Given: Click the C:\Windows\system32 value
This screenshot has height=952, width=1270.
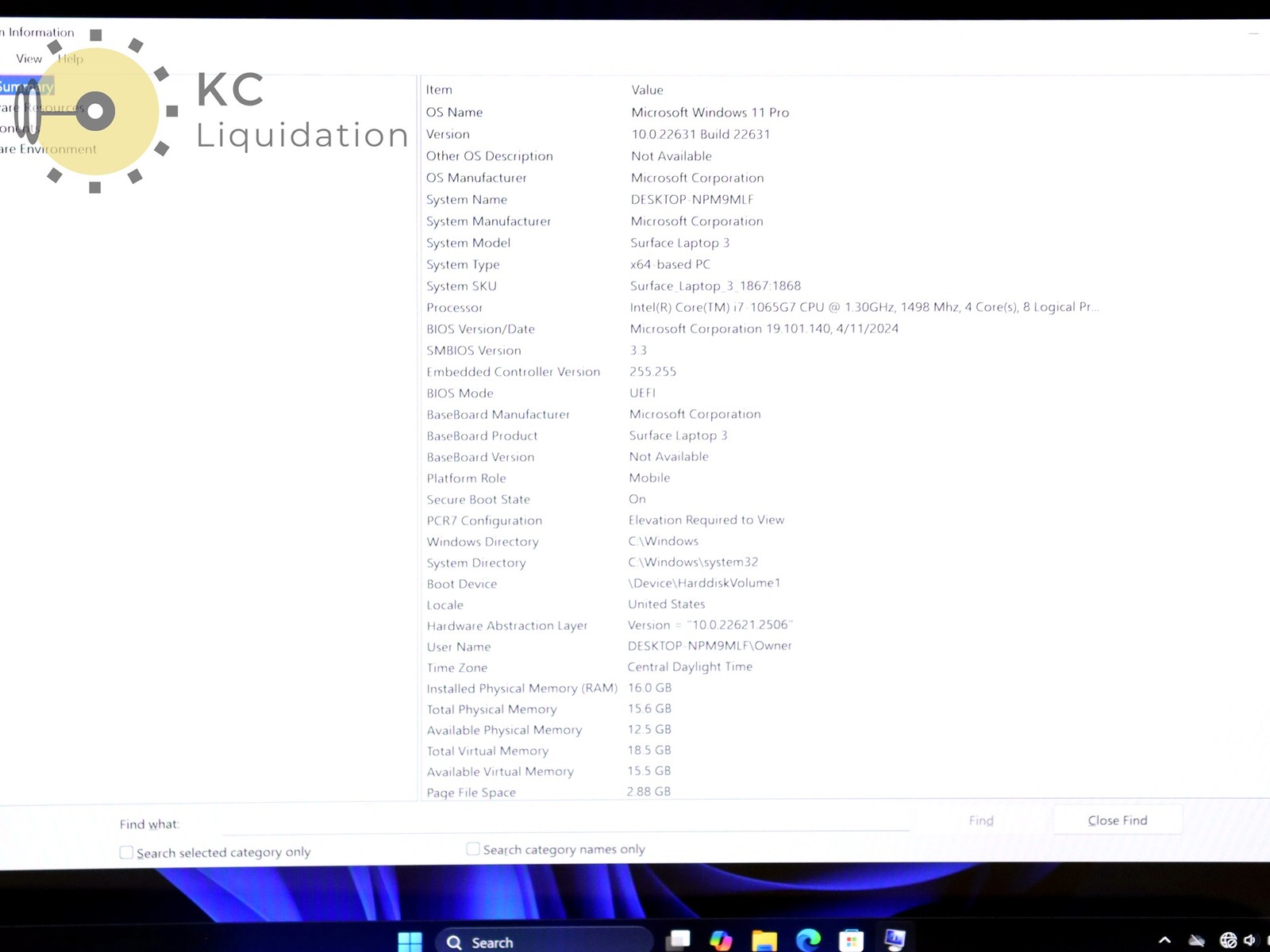Looking at the screenshot, I should (x=694, y=562).
